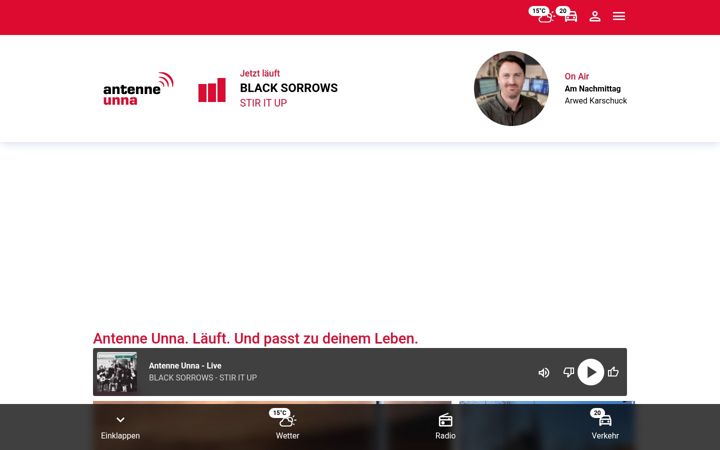
Task: Open Arwed Karschuck moderator photo
Action: [511, 88]
